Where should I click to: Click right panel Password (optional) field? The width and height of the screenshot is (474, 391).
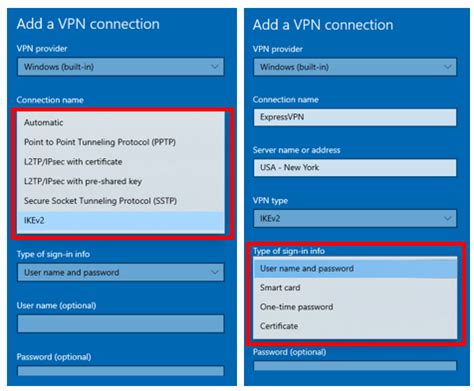pos(355,366)
